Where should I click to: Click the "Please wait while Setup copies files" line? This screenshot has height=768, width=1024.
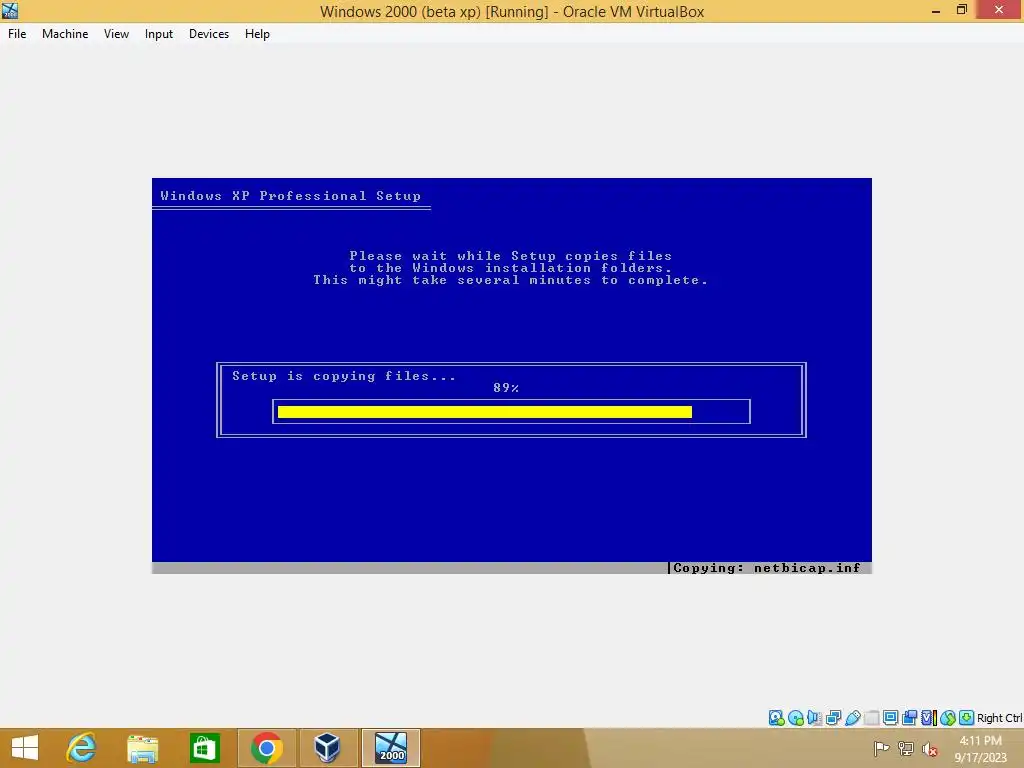point(511,256)
